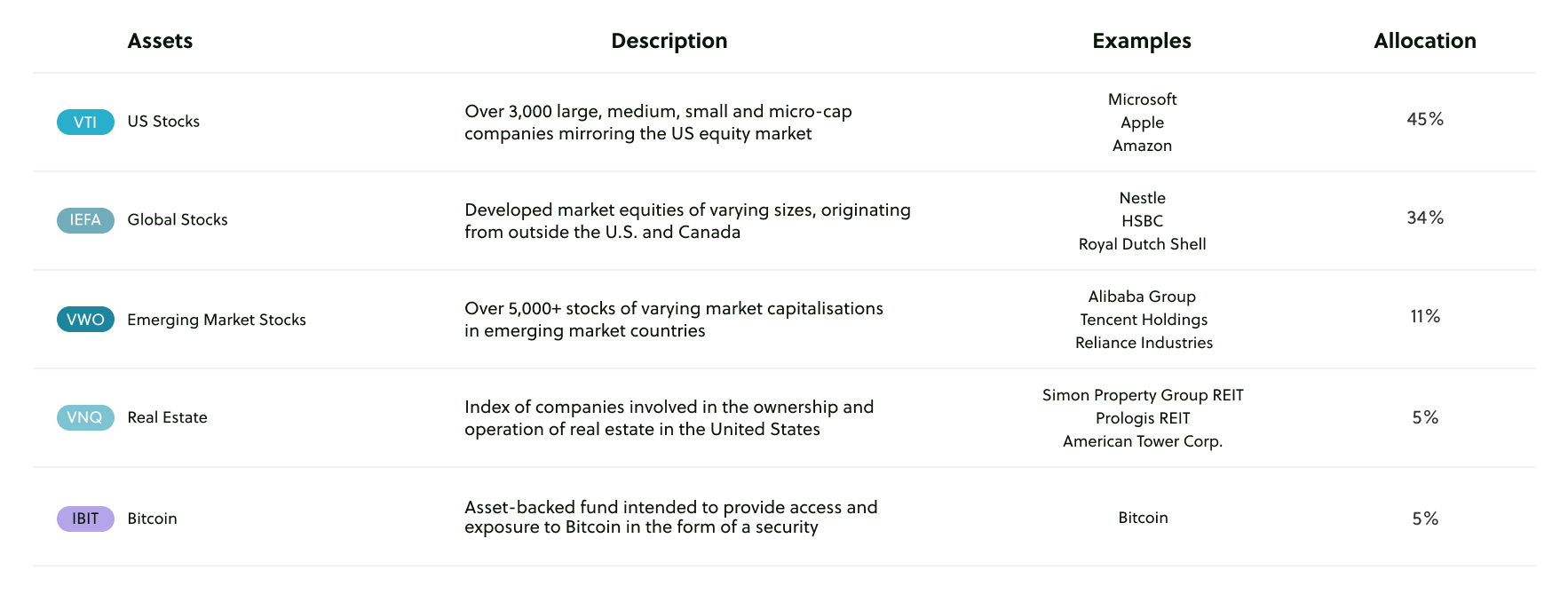Click the Real Estate asset name
The height and width of the screenshot is (594, 1568).
tap(167, 417)
